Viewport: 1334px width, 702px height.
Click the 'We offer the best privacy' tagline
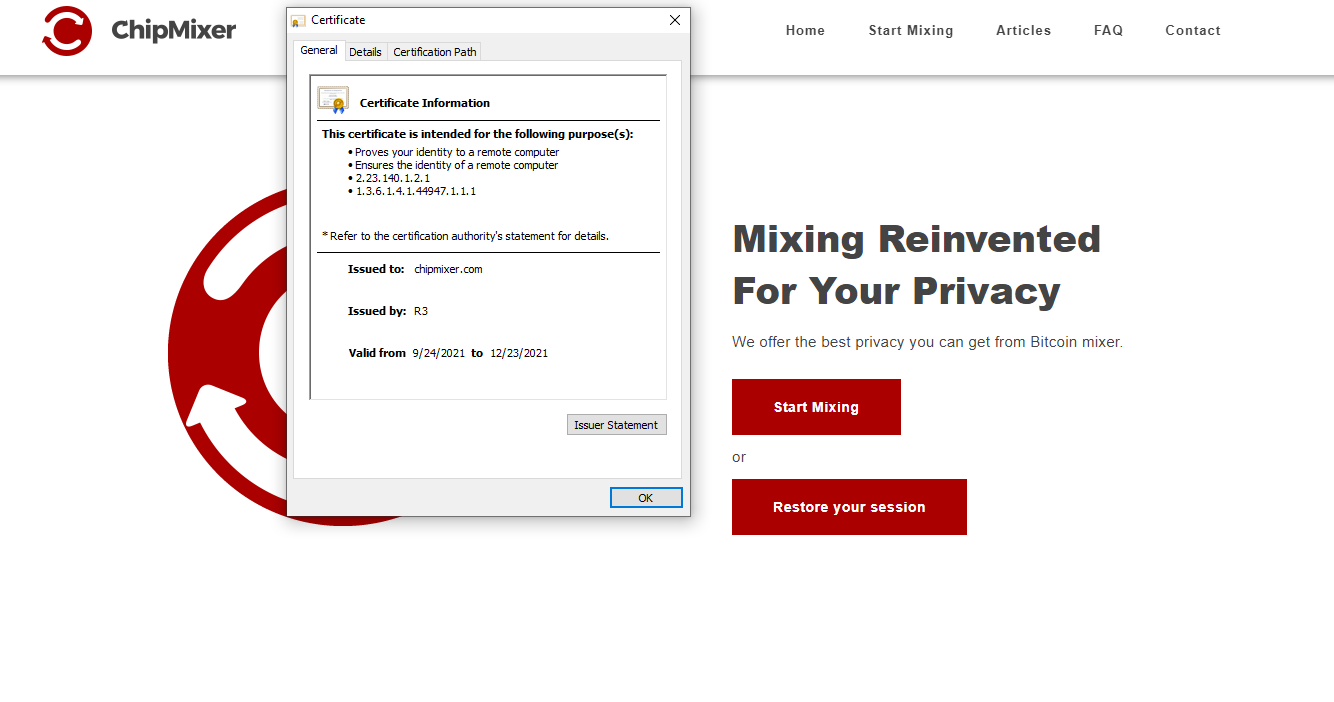click(x=927, y=342)
